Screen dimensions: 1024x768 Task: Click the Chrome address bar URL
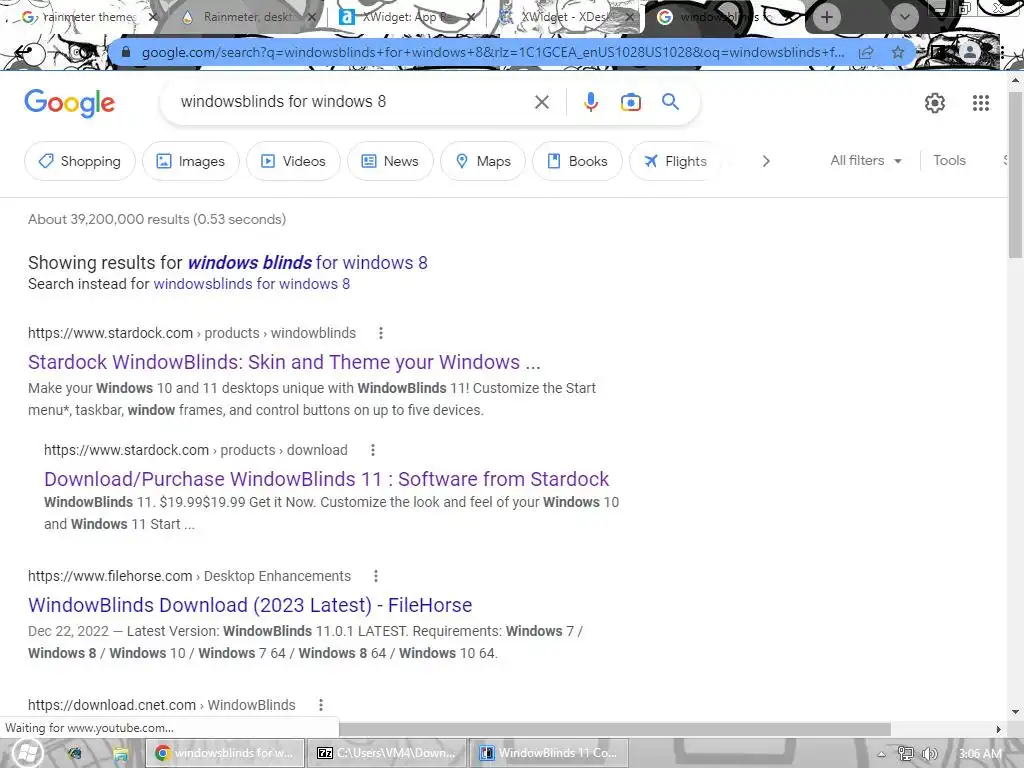(x=493, y=52)
